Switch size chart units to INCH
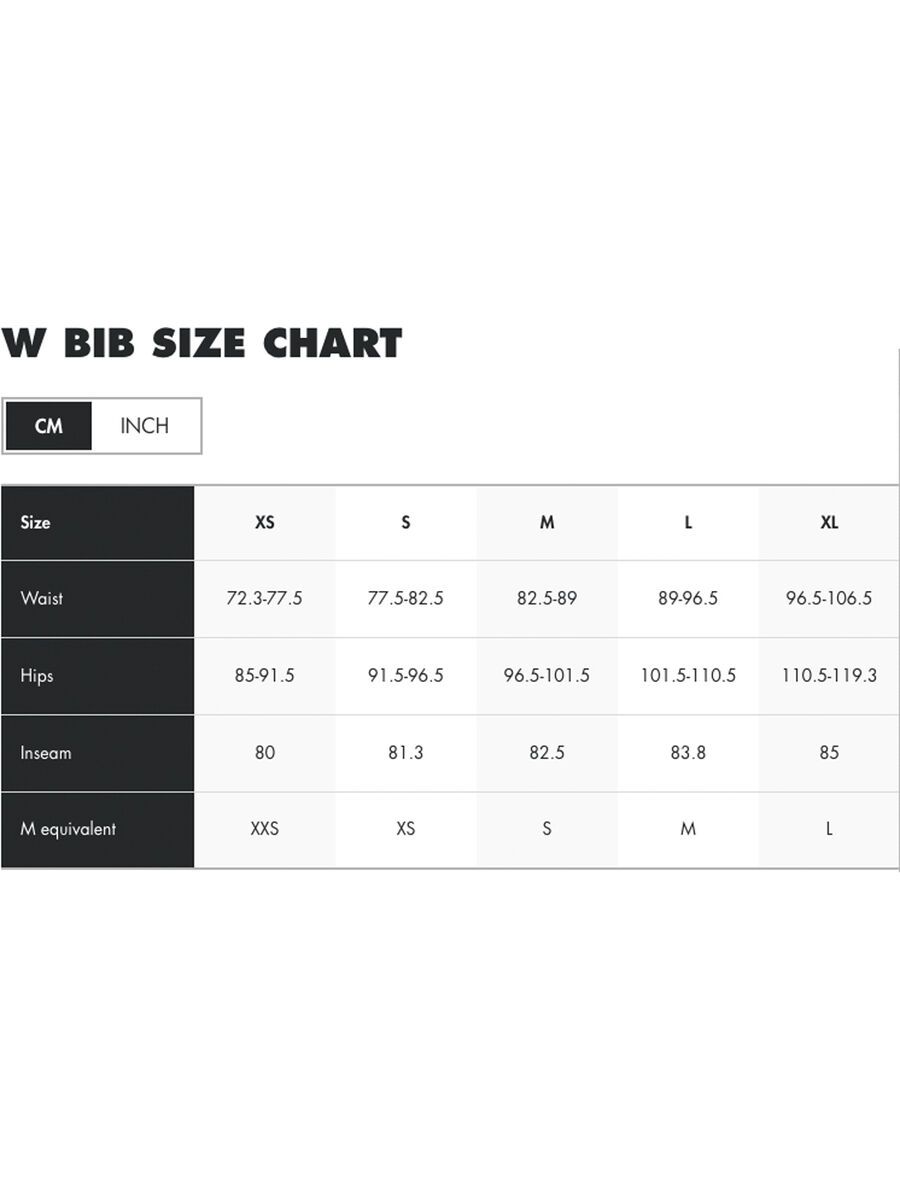Image resolution: width=900 pixels, height=1200 pixels. point(145,426)
